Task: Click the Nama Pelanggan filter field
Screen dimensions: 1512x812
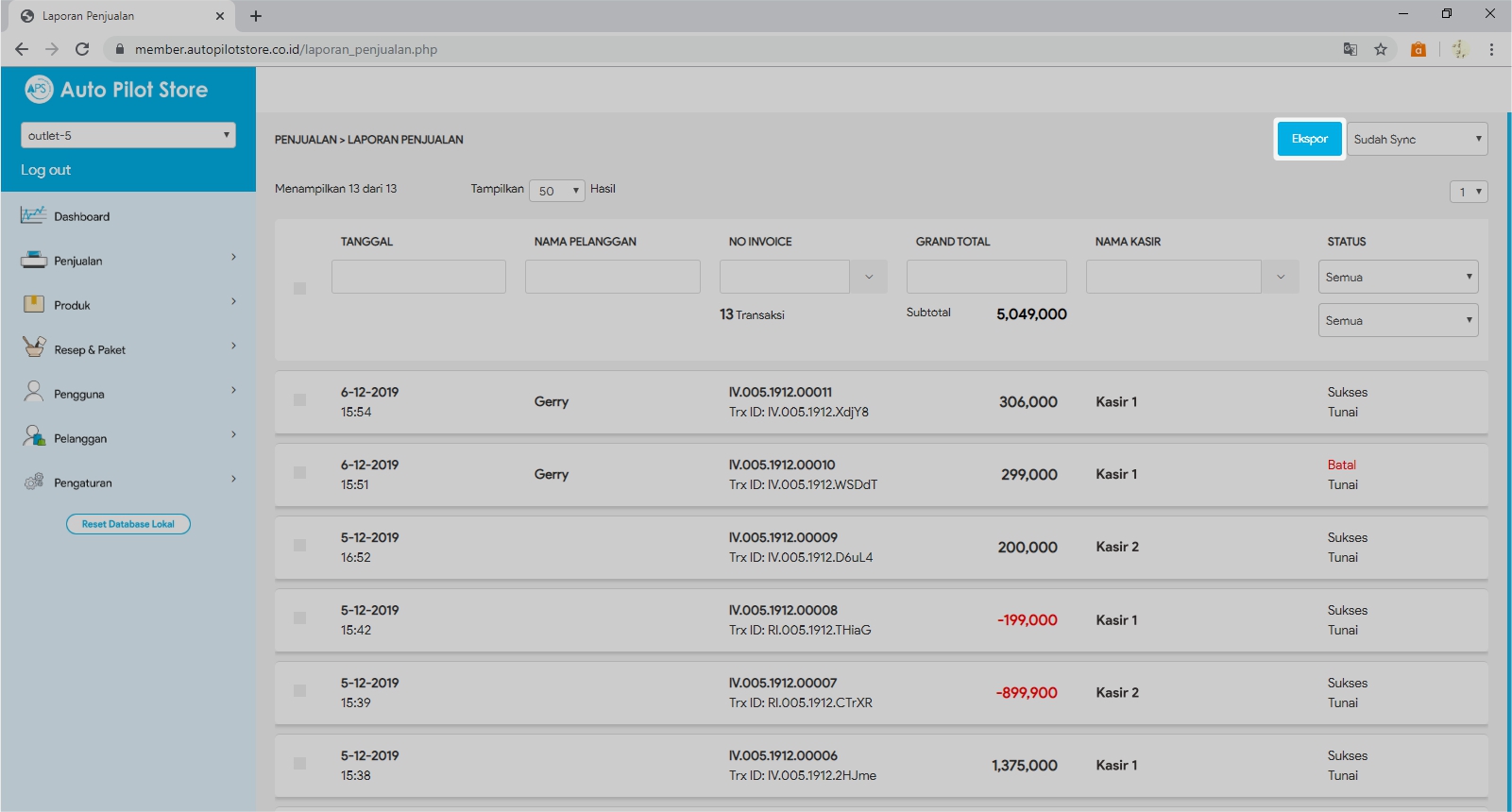Action: coord(612,277)
